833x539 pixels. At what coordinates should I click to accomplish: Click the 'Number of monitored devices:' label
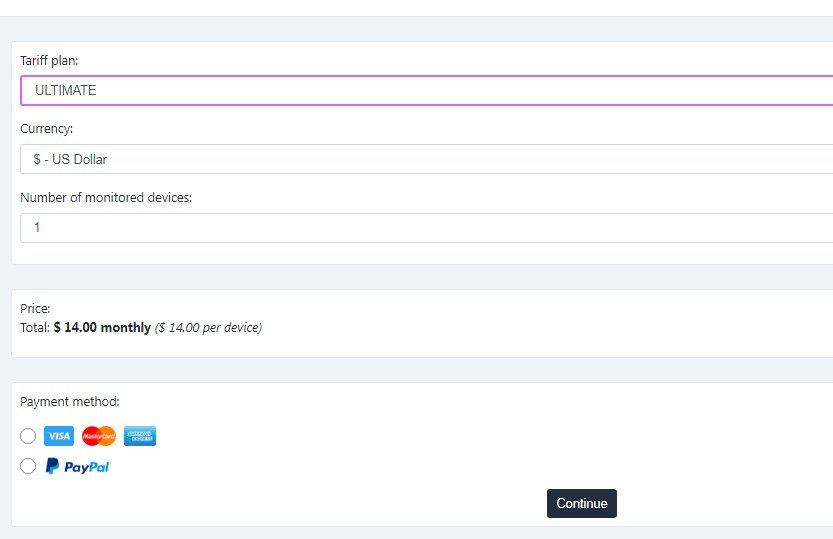(x=106, y=198)
